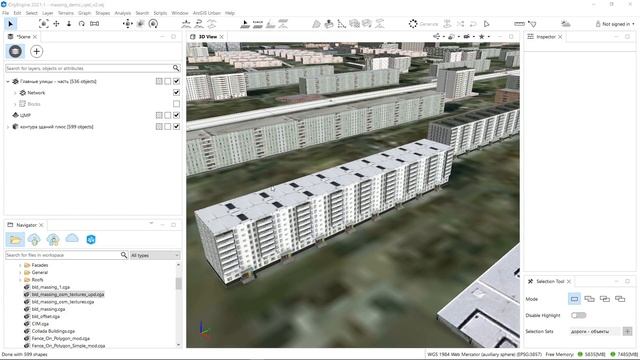Click the Play simulation arrow icon
The width and height of the screenshot is (640, 360).
point(486,24)
